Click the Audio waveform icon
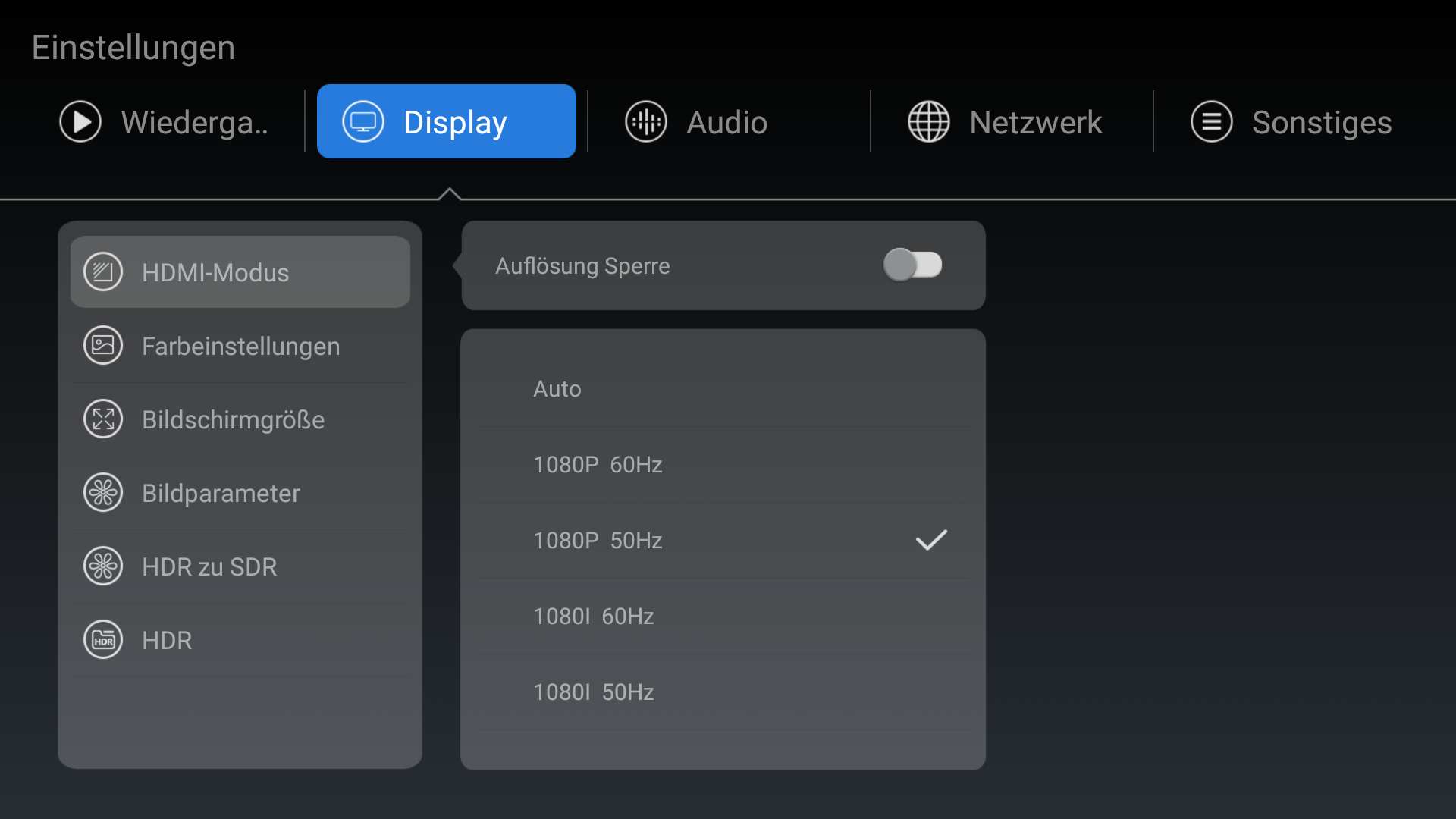1456x819 pixels. [646, 121]
